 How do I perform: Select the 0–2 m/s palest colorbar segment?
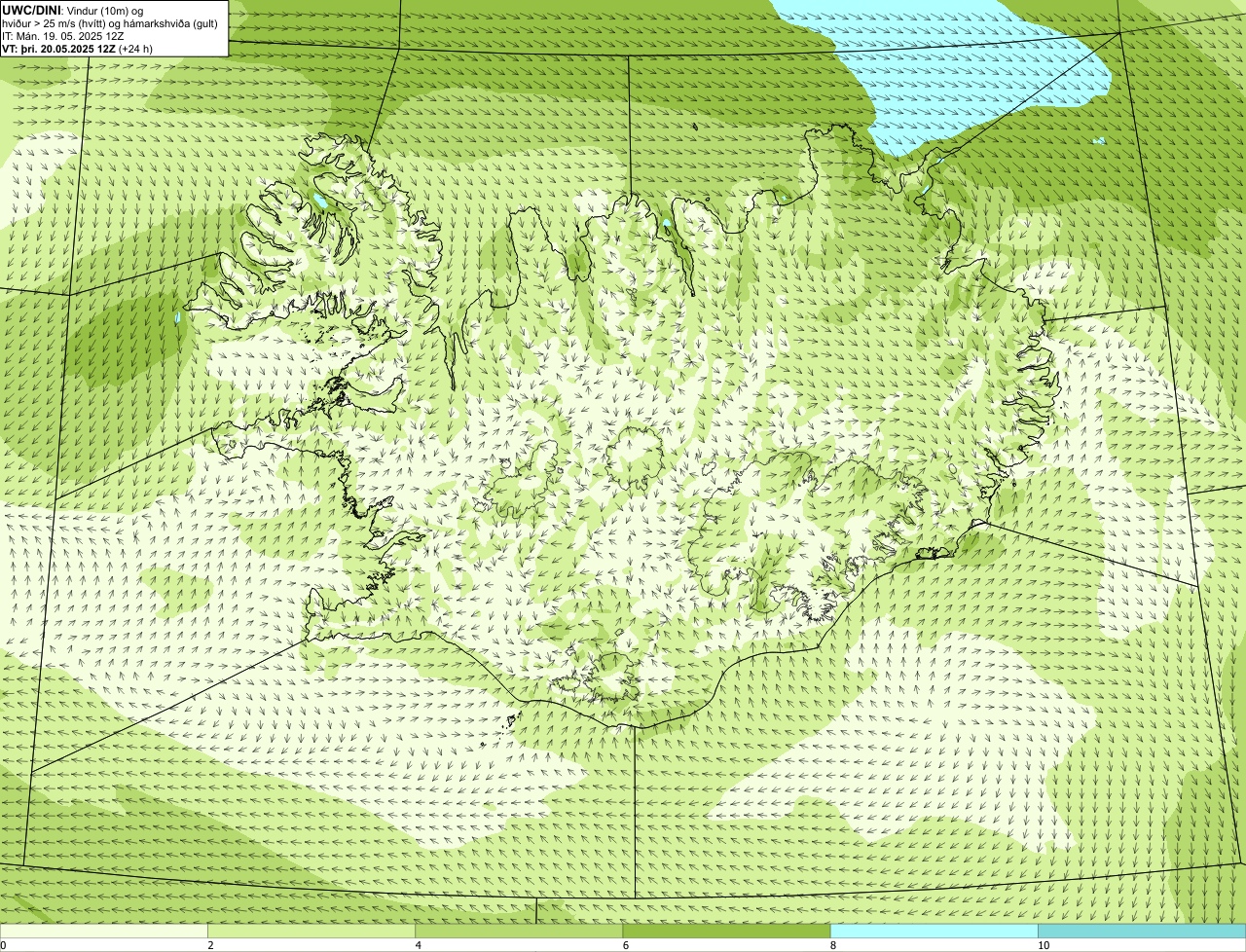tap(103, 931)
